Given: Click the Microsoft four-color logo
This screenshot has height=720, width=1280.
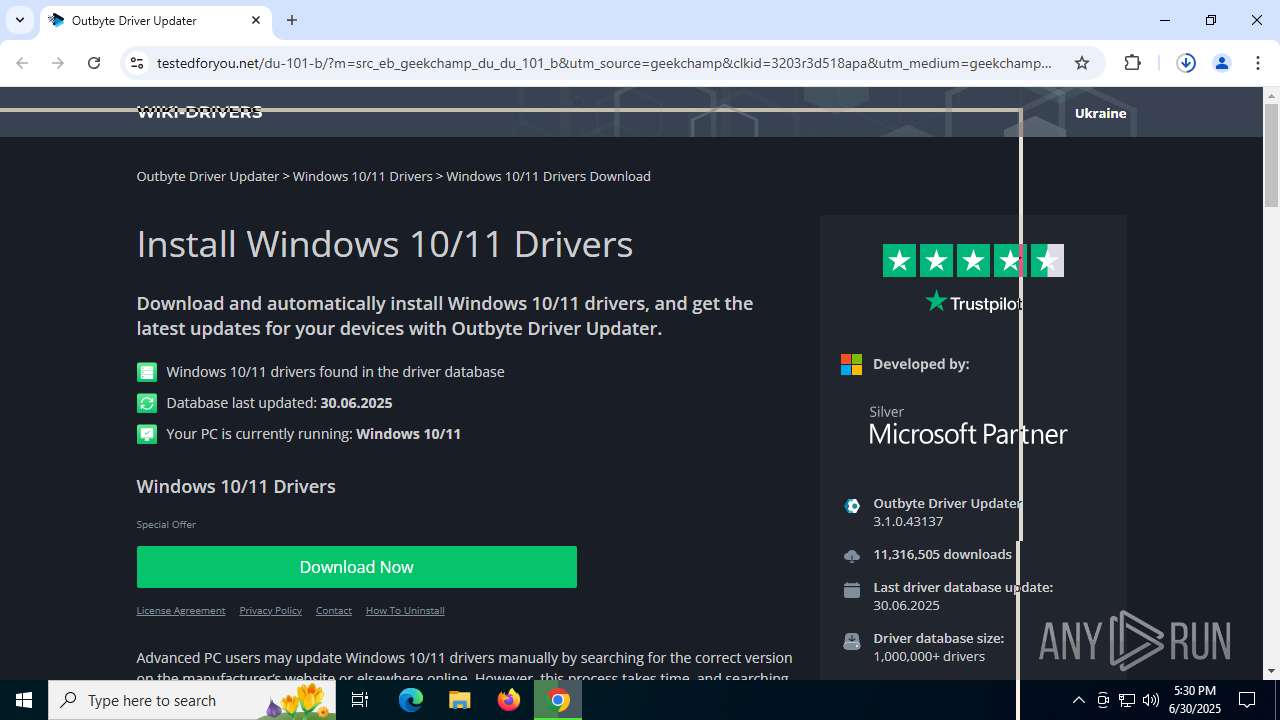Looking at the screenshot, I should [x=851, y=364].
